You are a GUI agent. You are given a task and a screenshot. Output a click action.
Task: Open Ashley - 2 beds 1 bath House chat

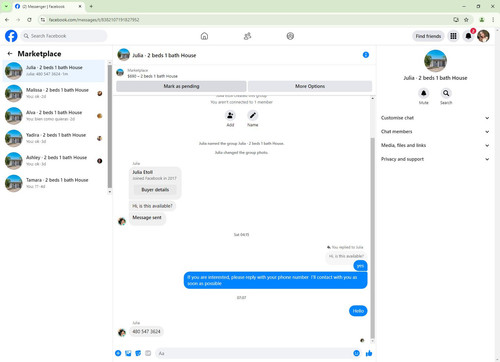54,161
